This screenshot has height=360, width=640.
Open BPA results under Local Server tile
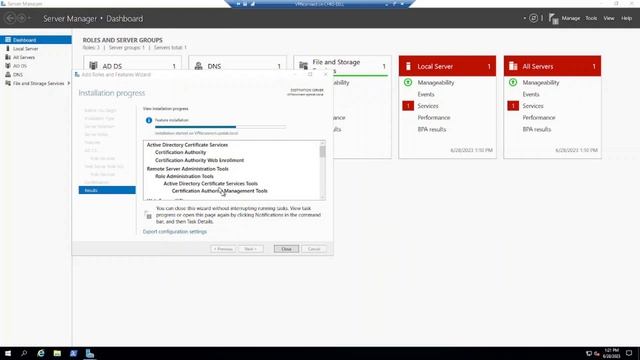(x=432, y=129)
